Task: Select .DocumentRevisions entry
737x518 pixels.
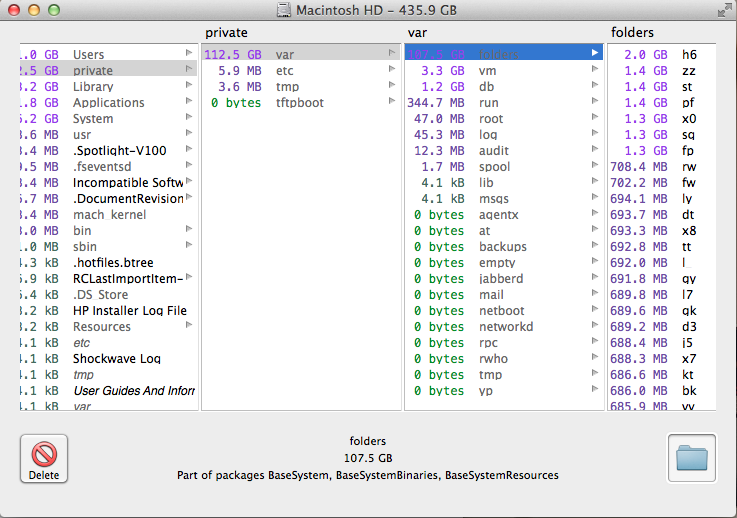Action: point(109,198)
